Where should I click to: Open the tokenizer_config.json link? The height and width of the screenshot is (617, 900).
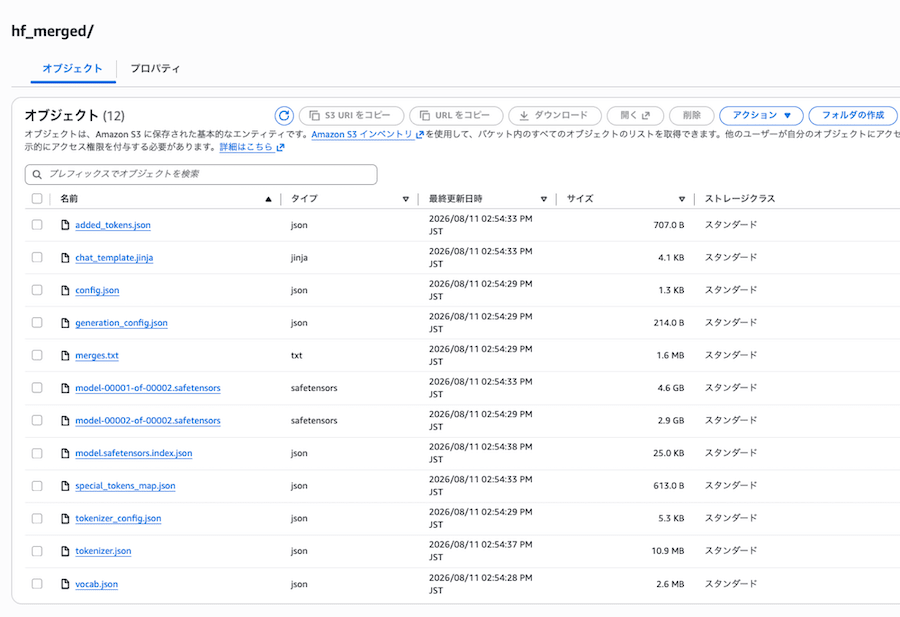pos(118,519)
